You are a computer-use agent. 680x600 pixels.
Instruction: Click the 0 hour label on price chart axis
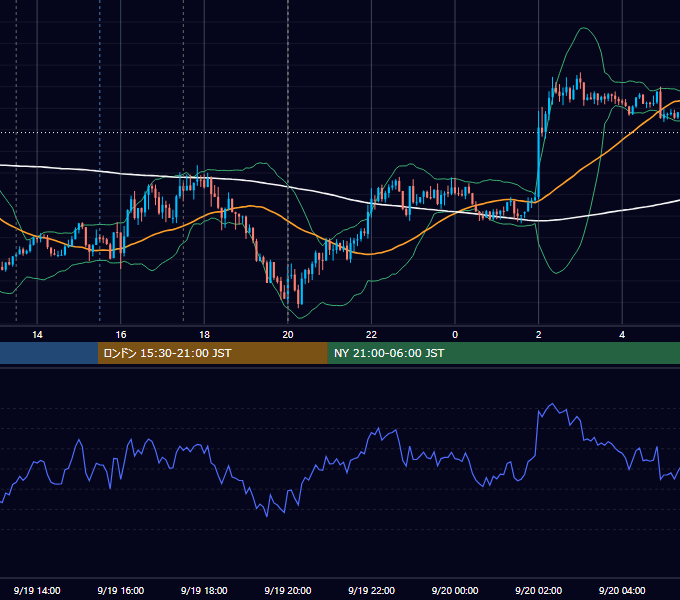455,335
